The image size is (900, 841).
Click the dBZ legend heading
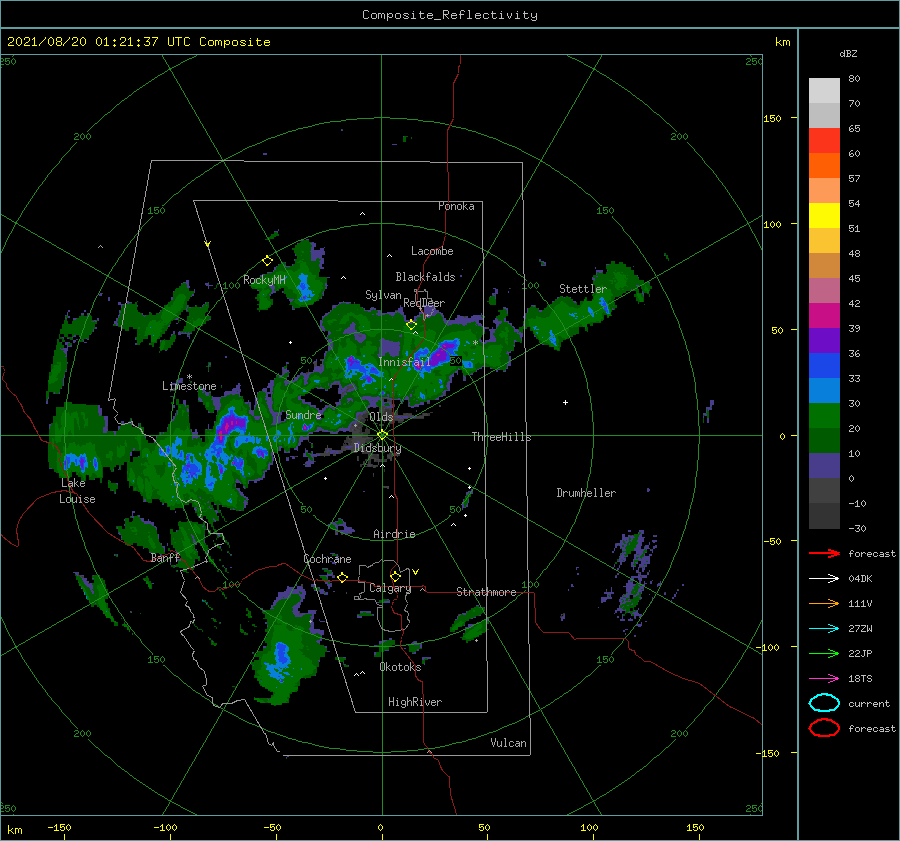click(848, 53)
